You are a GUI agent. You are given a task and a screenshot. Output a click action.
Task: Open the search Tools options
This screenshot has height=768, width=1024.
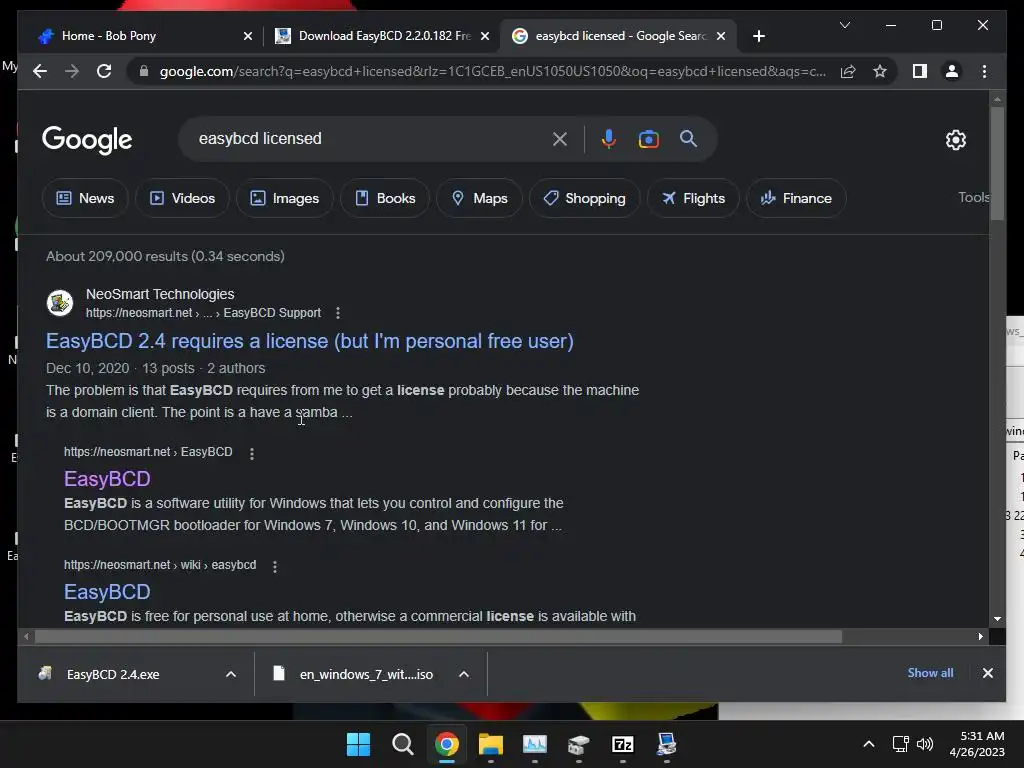click(973, 197)
